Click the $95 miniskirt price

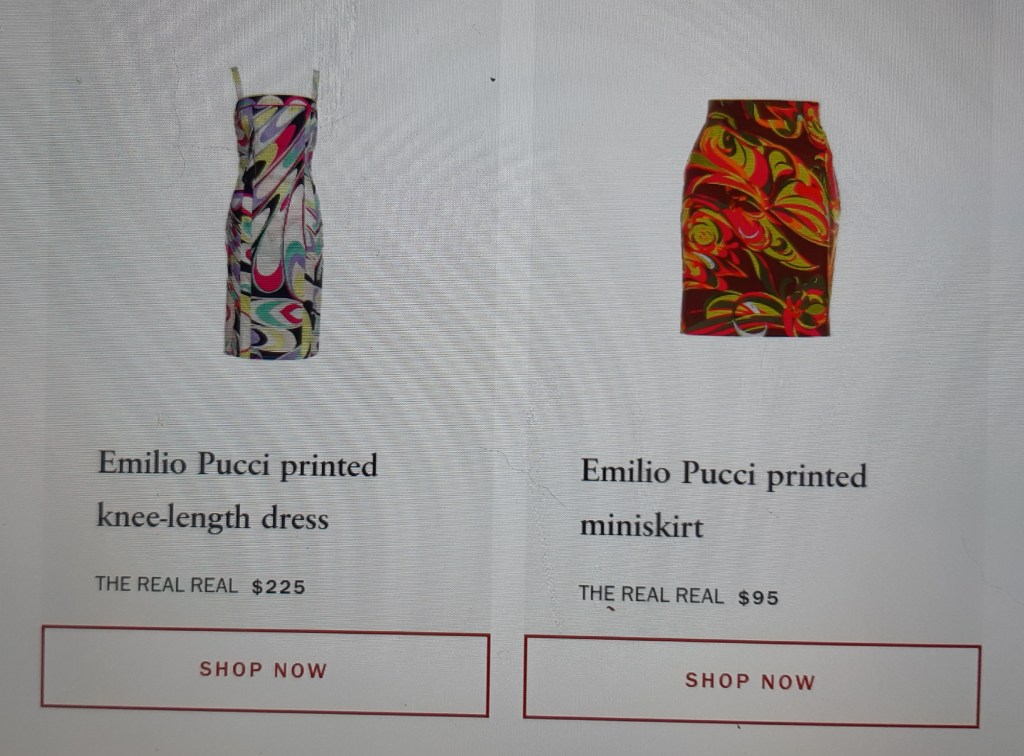(758, 597)
